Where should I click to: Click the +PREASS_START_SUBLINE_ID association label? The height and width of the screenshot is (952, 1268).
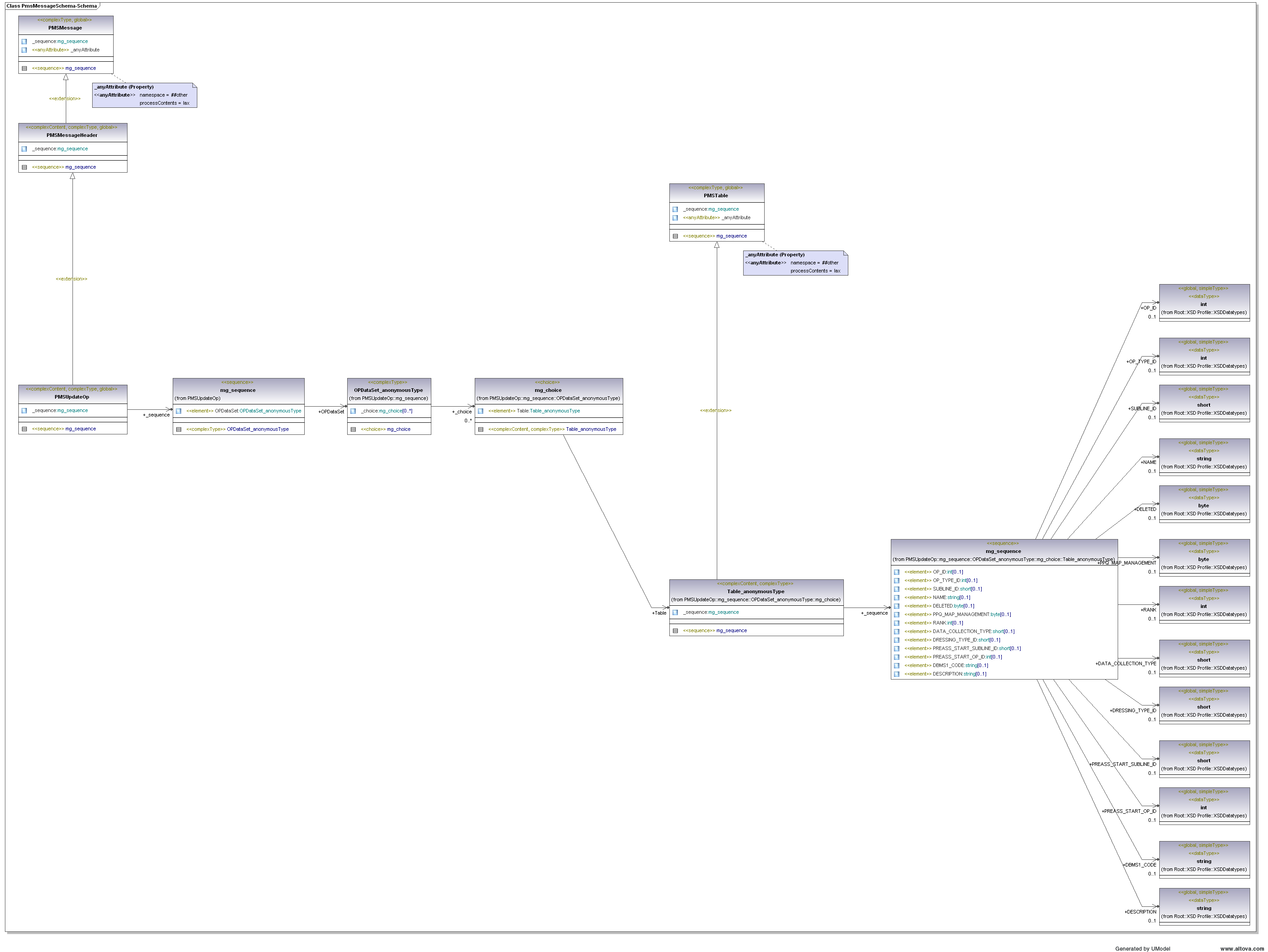coord(1123,765)
